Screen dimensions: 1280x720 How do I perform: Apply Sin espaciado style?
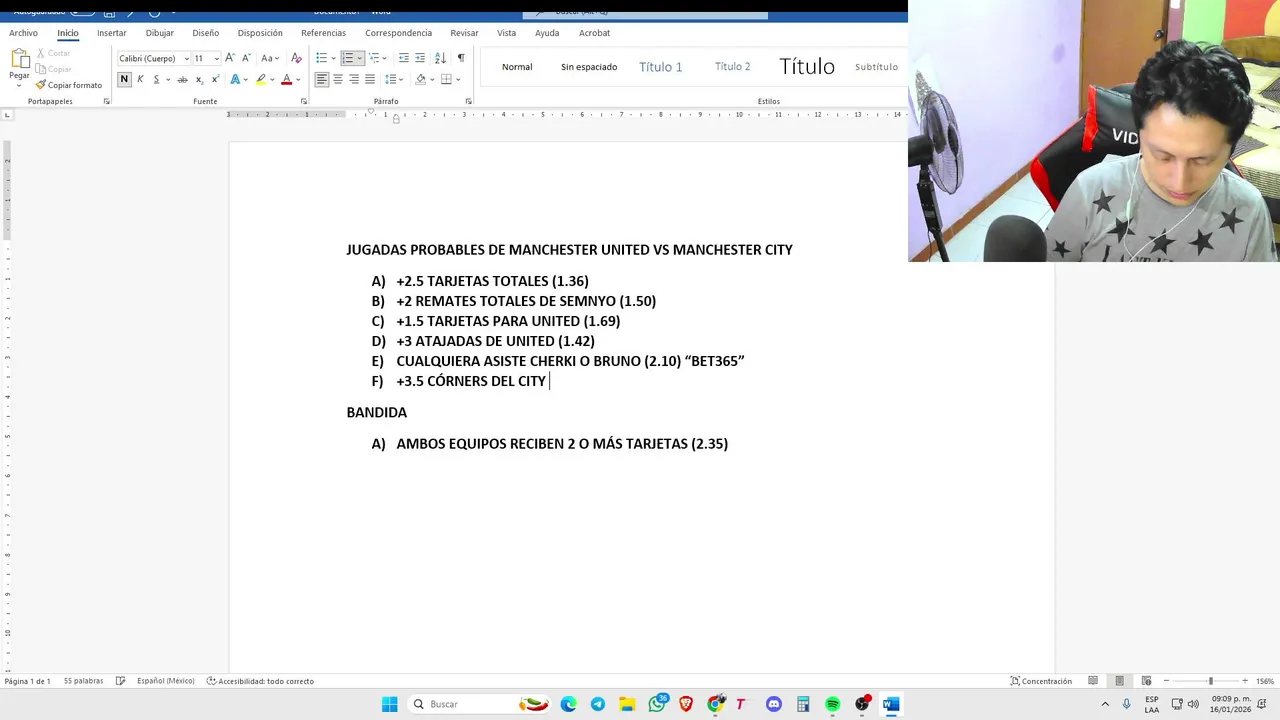pos(589,67)
